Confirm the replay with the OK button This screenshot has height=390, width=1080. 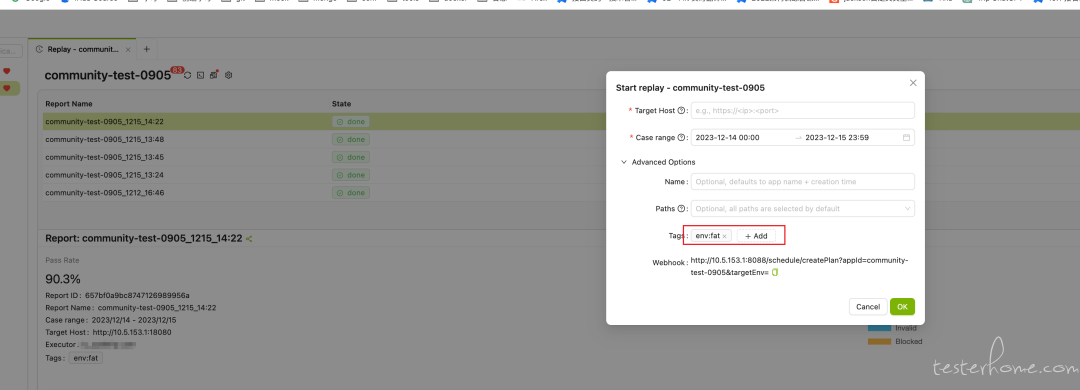pos(902,307)
